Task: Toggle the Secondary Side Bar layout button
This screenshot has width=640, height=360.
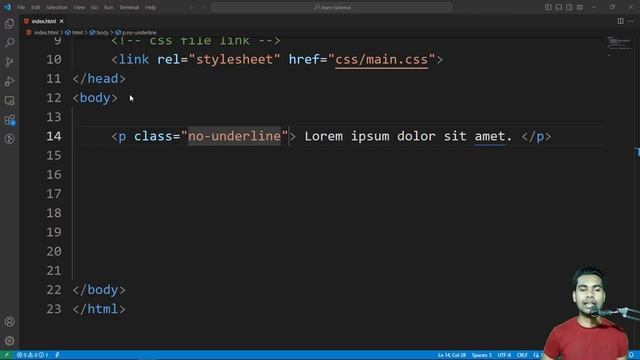Action: point(569,7)
